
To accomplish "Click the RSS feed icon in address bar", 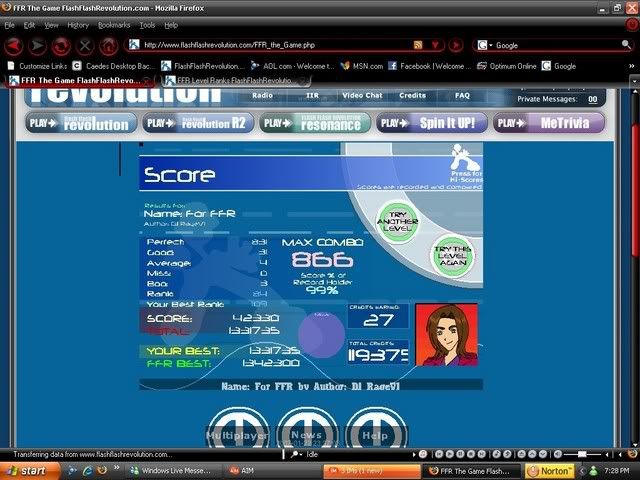I will point(418,45).
